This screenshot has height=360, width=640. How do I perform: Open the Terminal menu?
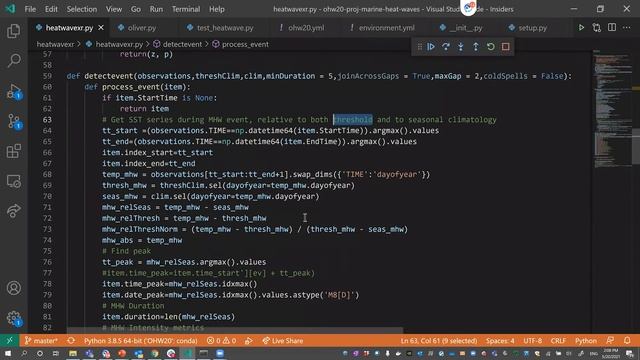click(x=186, y=9)
